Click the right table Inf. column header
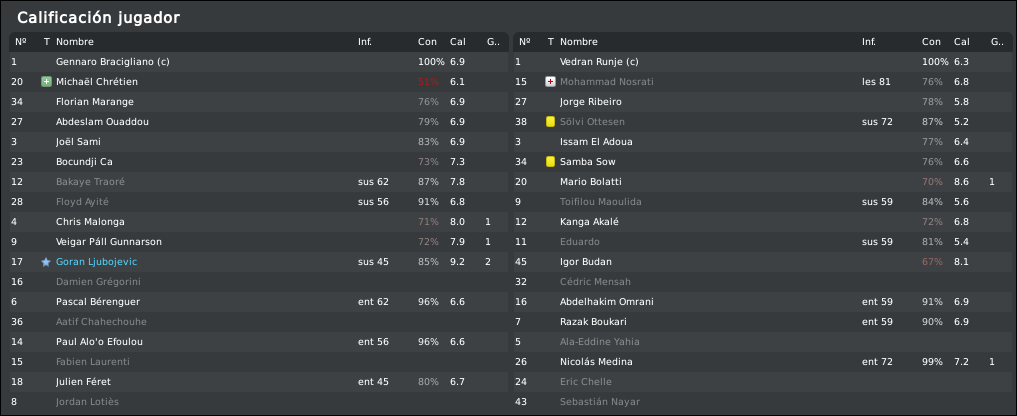Screen dimensions: 1017x416 868,42
